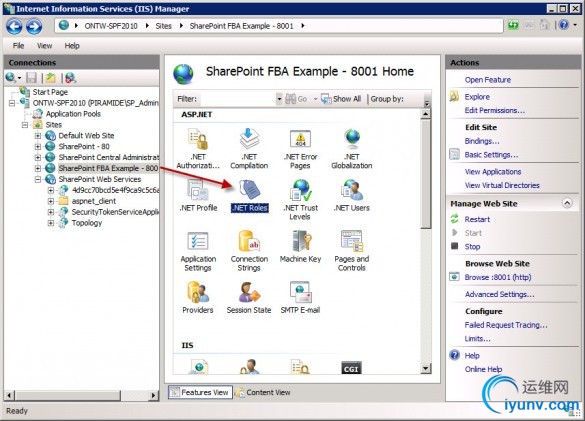Screen dimensions: 585x421
Task: Open the View menu
Action: coord(44,46)
